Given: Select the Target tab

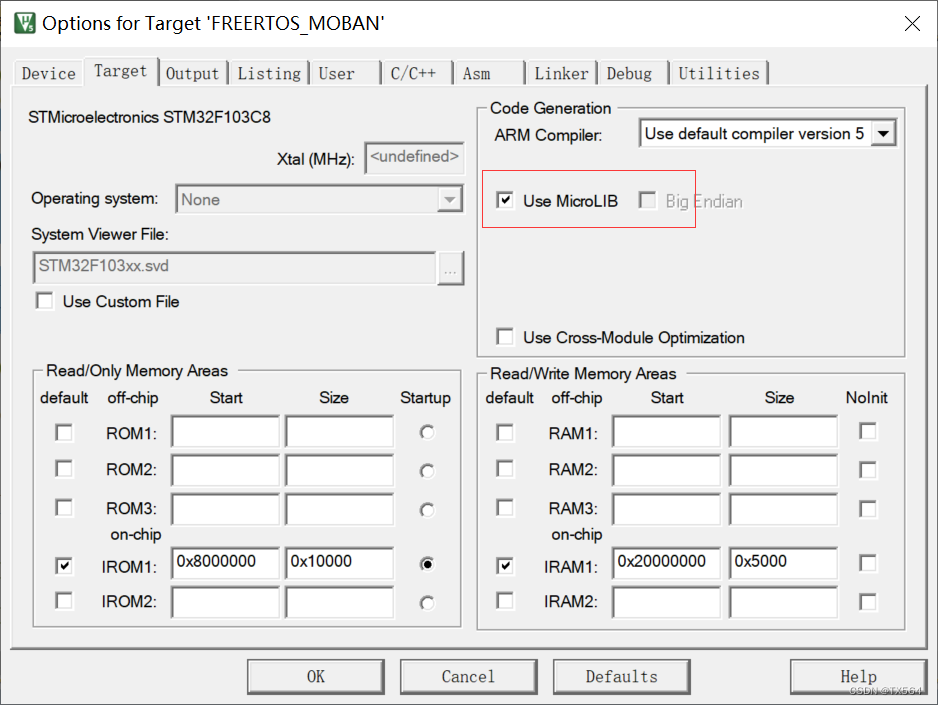Looking at the screenshot, I should 121,71.
